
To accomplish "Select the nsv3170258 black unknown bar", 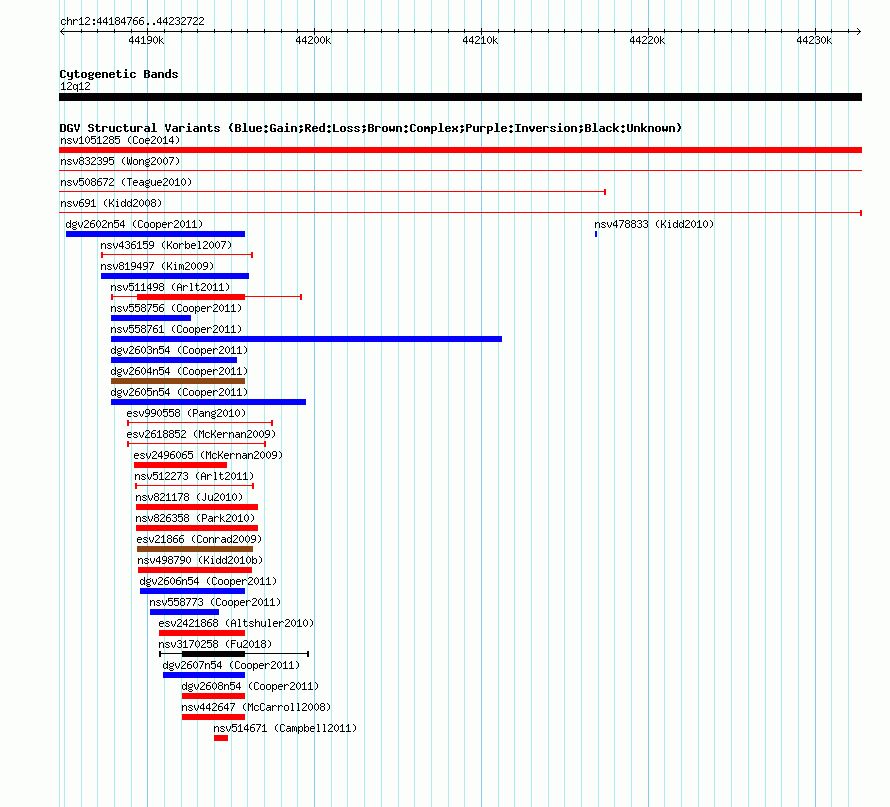I will pyautogui.click(x=213, y=654).
